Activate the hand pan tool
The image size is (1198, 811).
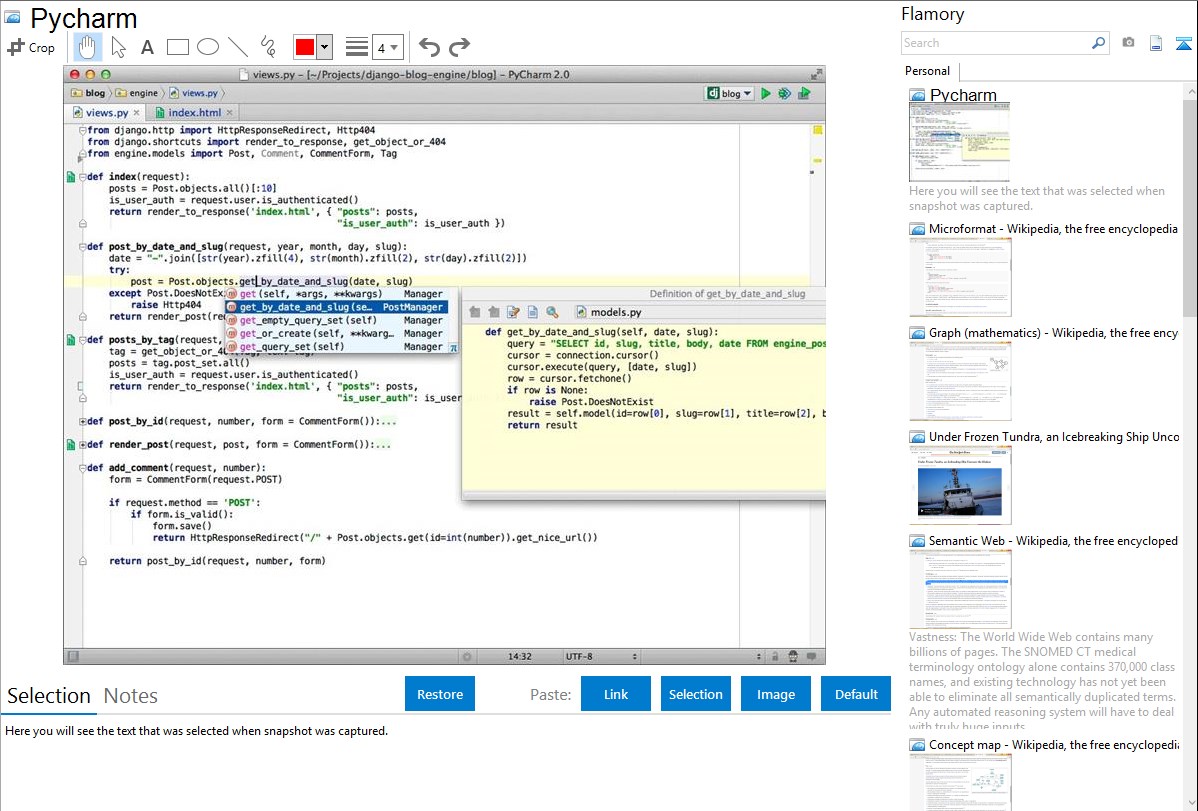(x=88, y=47)
